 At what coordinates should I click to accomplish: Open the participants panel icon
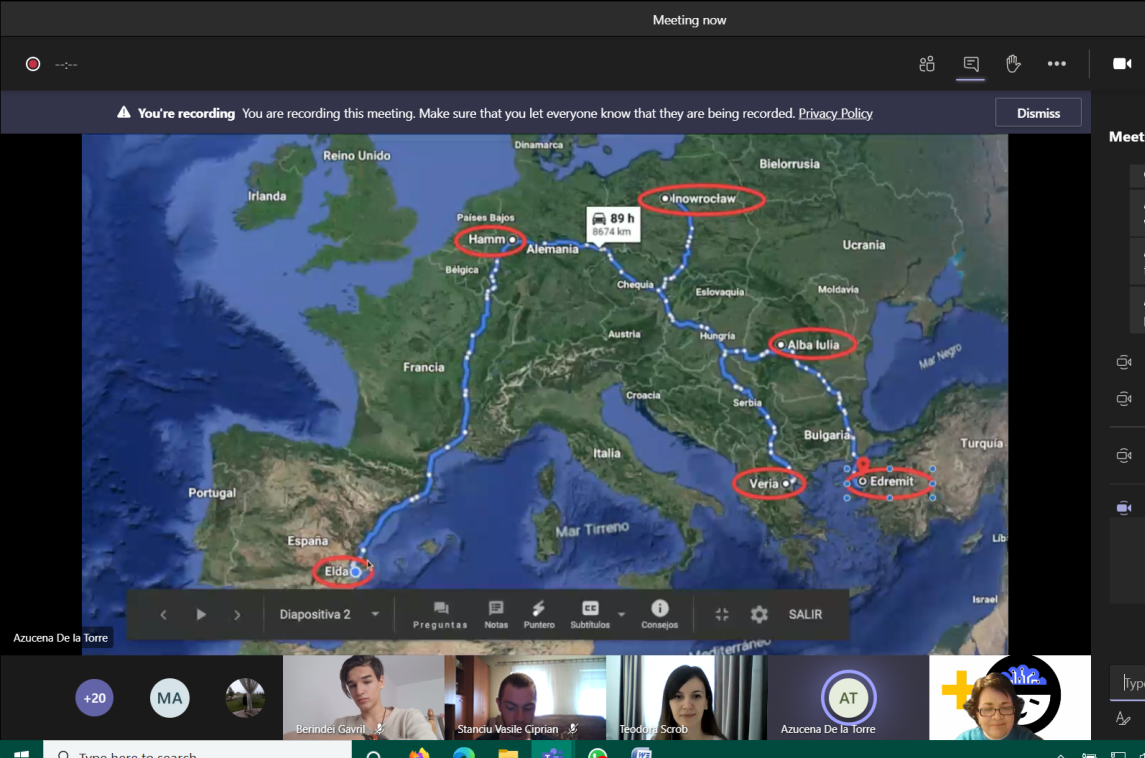[927, 64]
